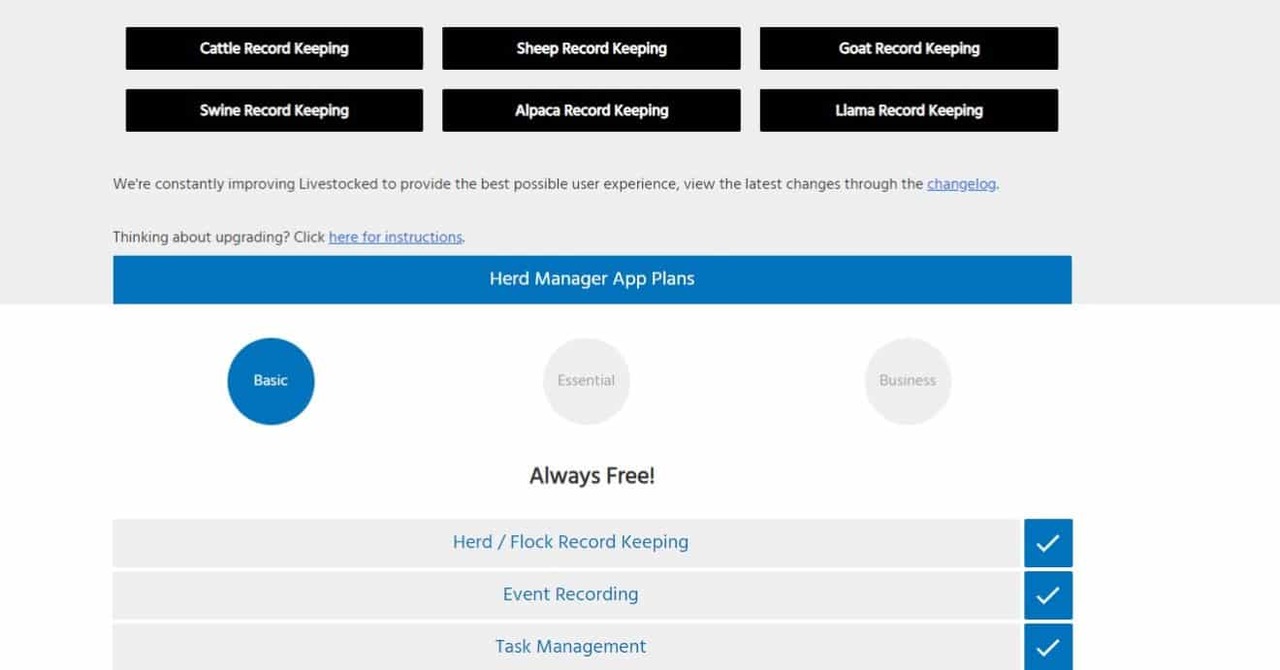The height and width of the screenshot is (670, 1280).
Task: Click the 'Thinking about upgrading?' text
Action: pyautogui.click(x=218, y=237)
